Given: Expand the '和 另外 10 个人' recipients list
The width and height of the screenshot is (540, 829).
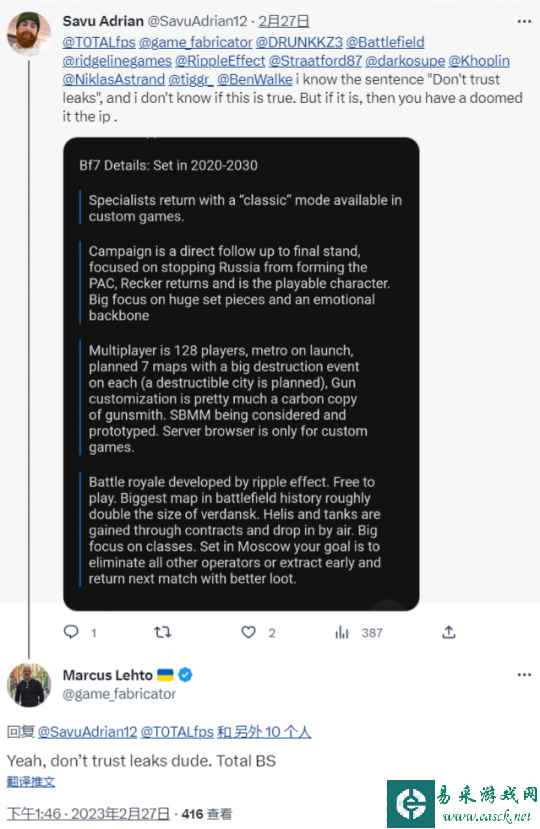Looking at the screenshot, I should pos(264,732).
